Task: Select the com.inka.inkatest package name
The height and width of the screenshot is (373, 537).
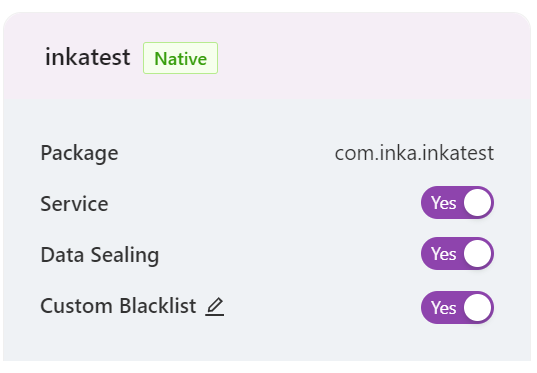Action: pos(414,153)
